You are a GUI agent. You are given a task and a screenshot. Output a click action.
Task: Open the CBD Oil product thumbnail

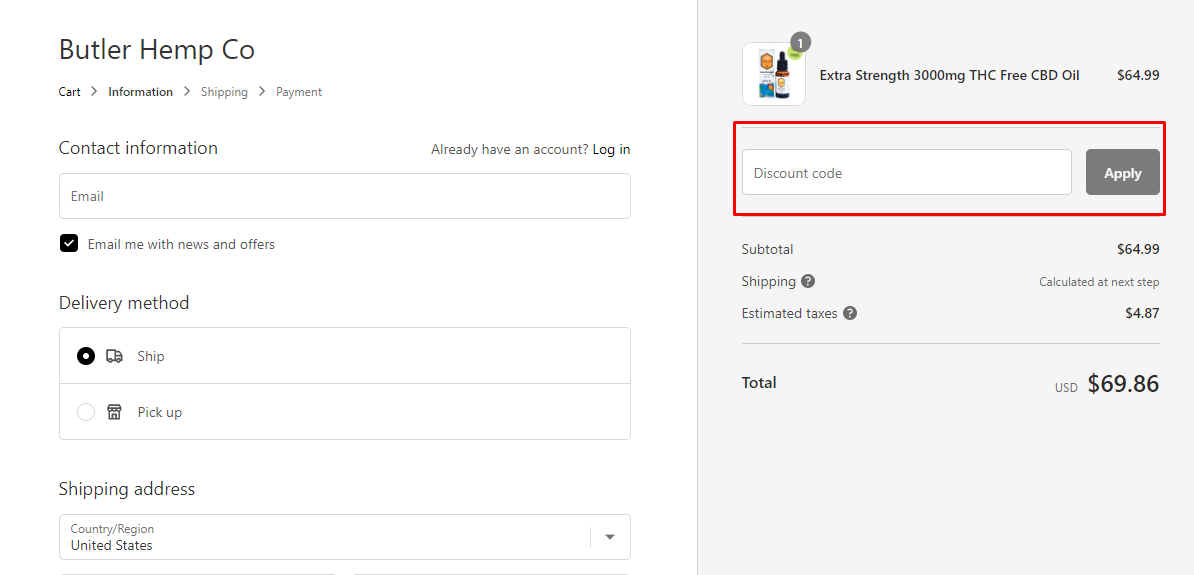pyautogui.click(x=774, y=74)
